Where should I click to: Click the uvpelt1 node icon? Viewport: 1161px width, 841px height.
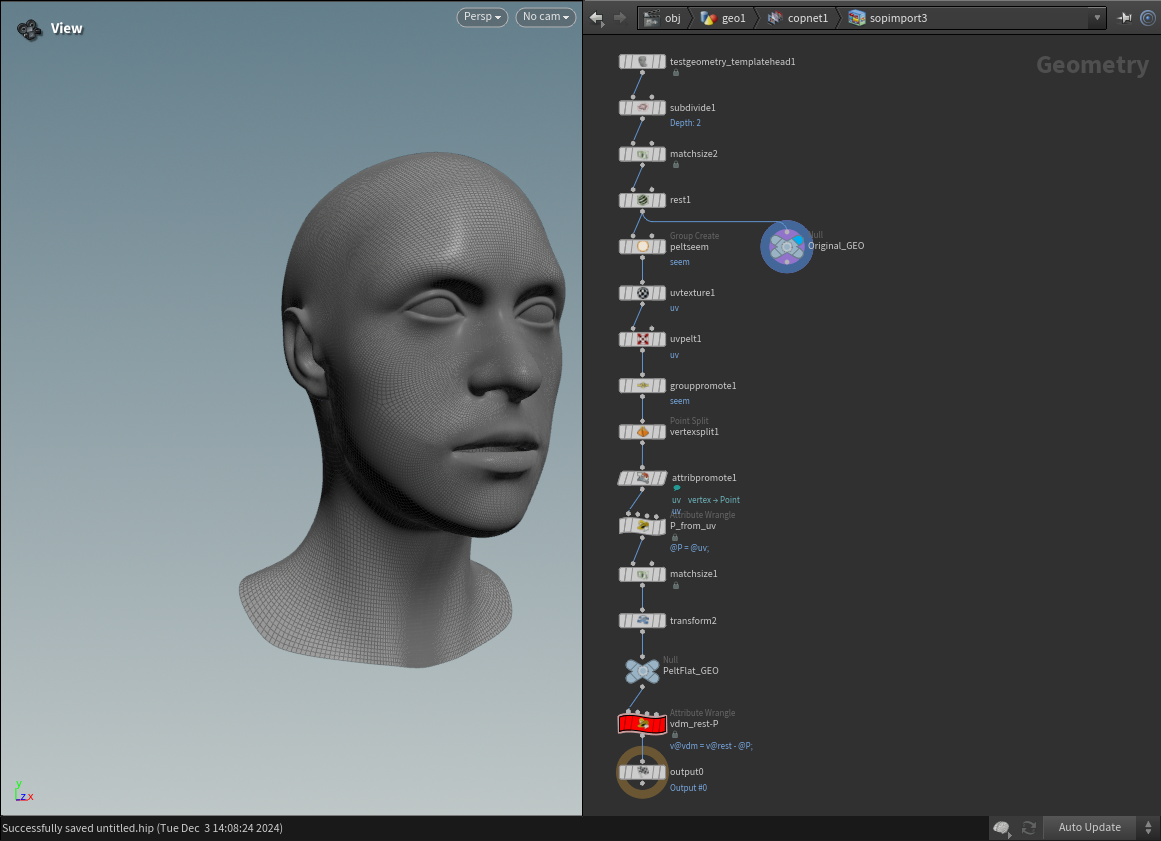coord(643,339)
